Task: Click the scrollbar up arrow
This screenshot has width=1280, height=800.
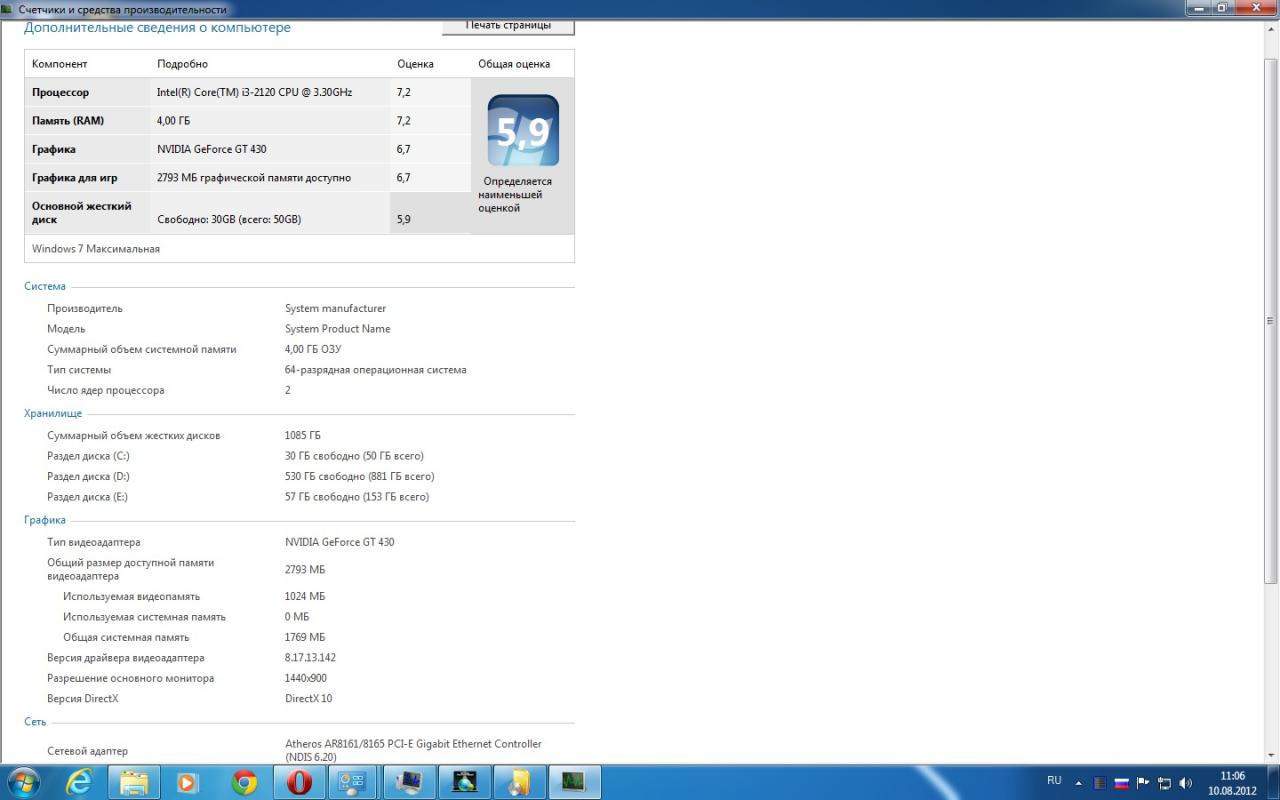Action: pos(1271,28)
